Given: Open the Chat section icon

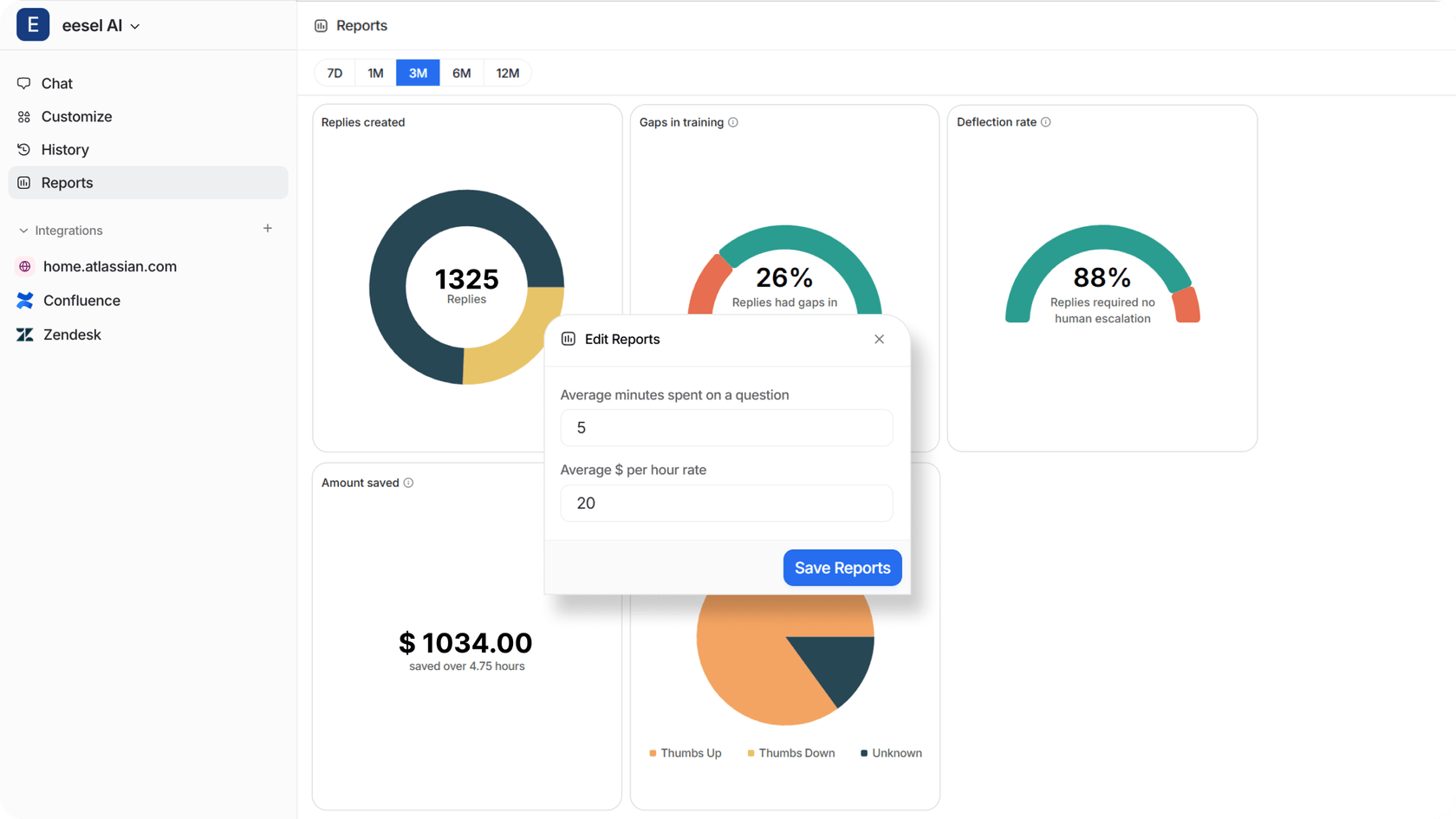Looking at the screenshot, I should coord(25,82).
